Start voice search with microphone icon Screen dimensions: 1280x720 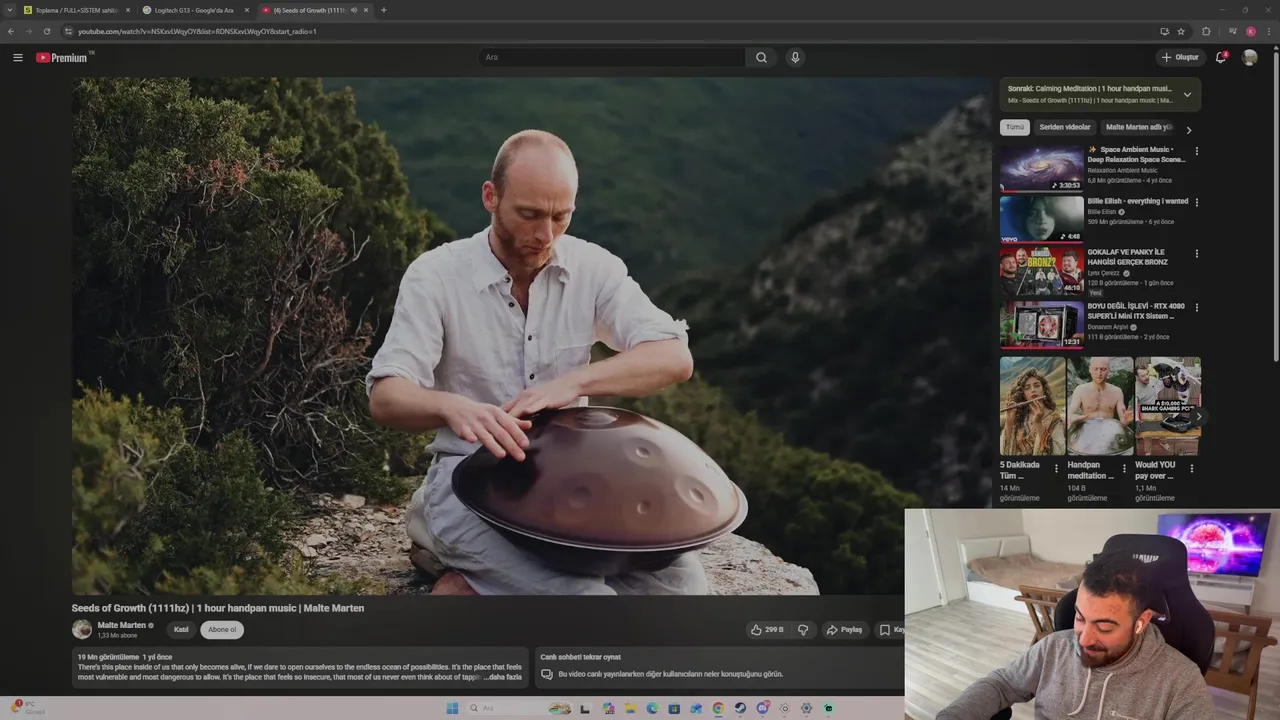795,57
